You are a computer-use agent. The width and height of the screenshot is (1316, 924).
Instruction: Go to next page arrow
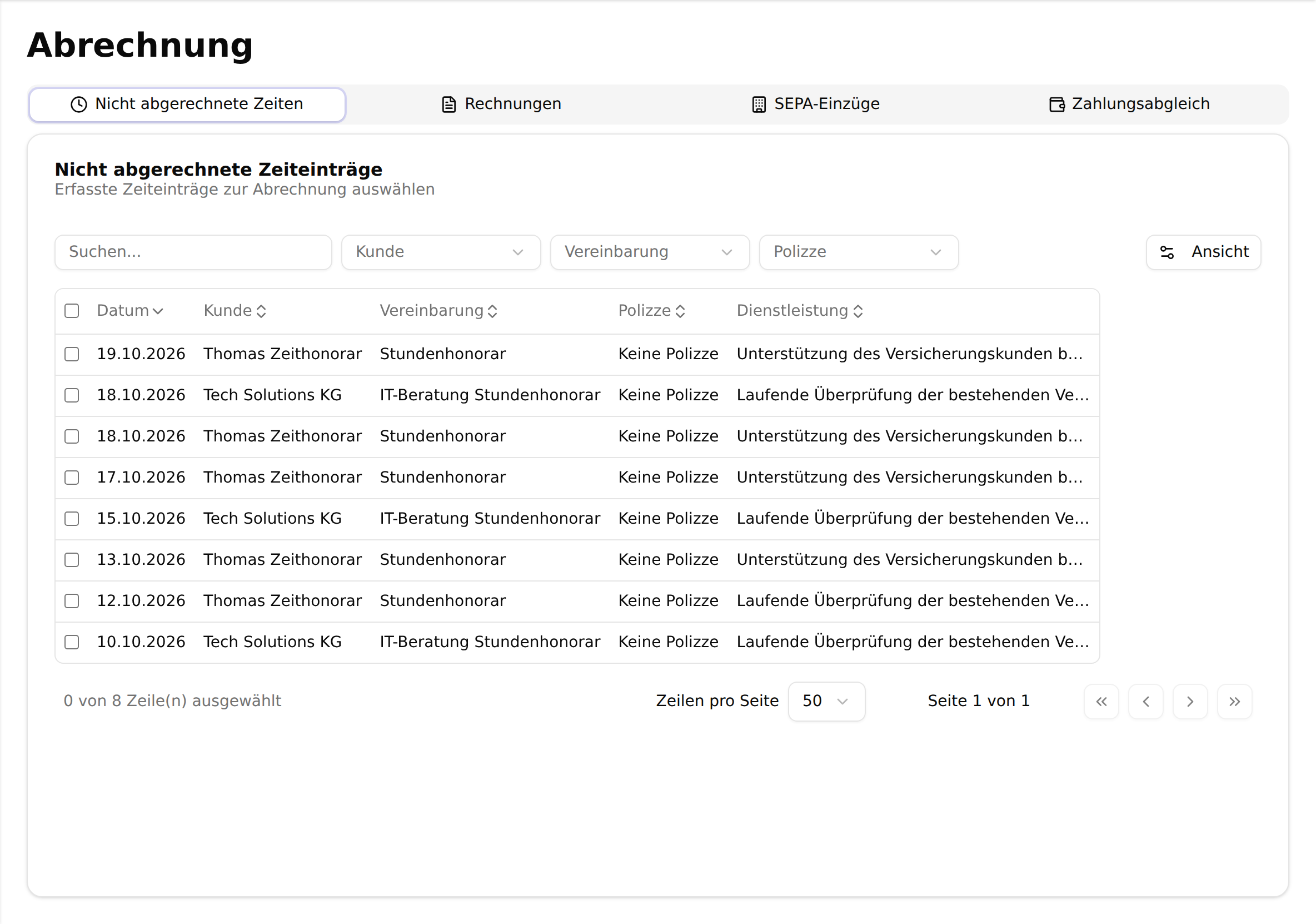pos(1190,702)
